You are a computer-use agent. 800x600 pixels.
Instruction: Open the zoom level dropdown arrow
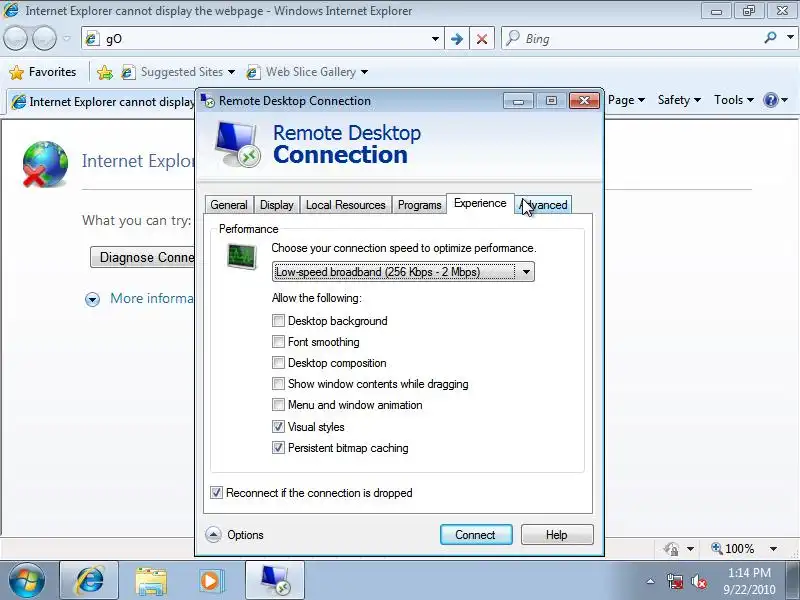[773, 549]
